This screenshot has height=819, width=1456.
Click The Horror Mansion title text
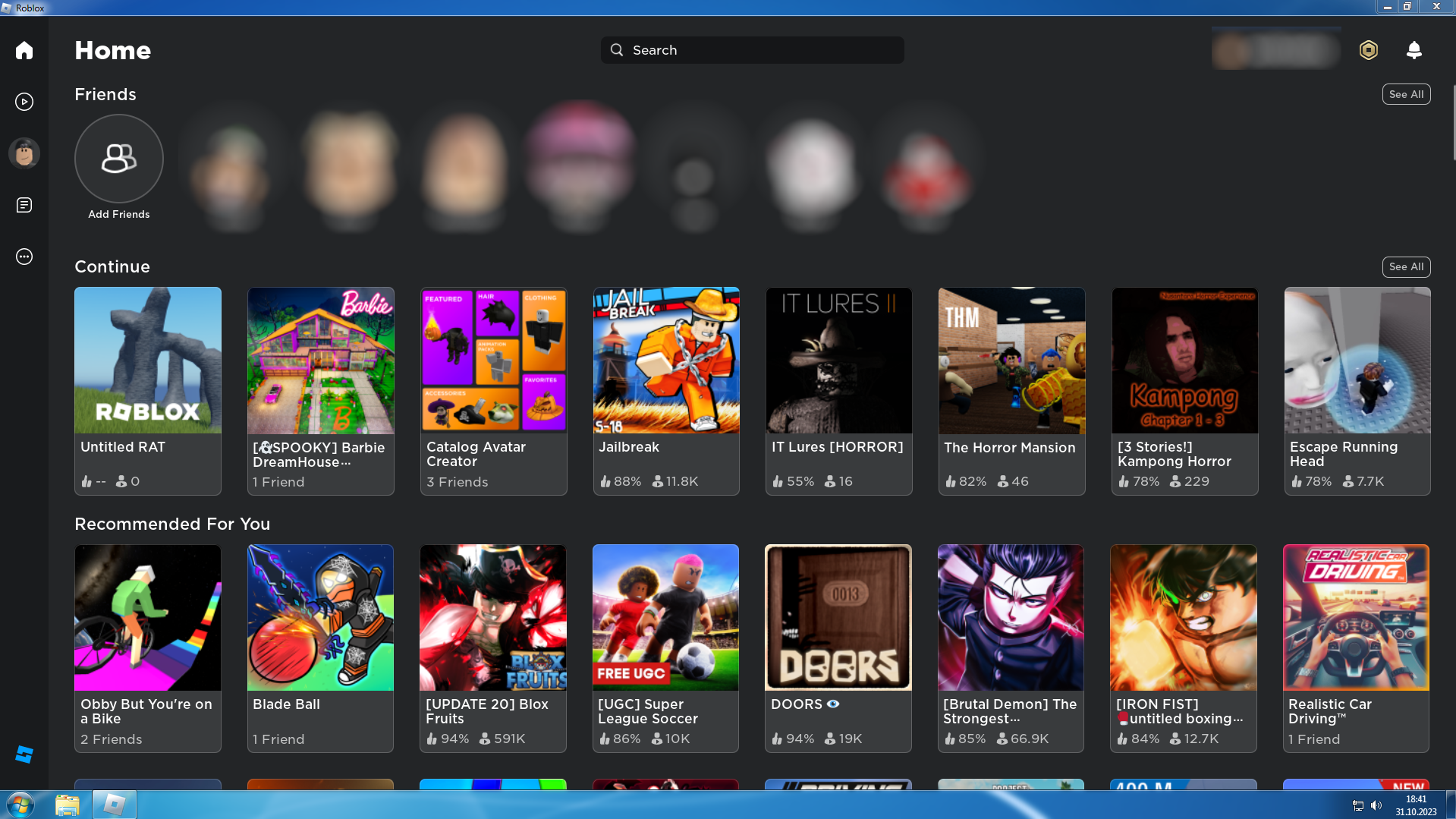pos(1010,448)
